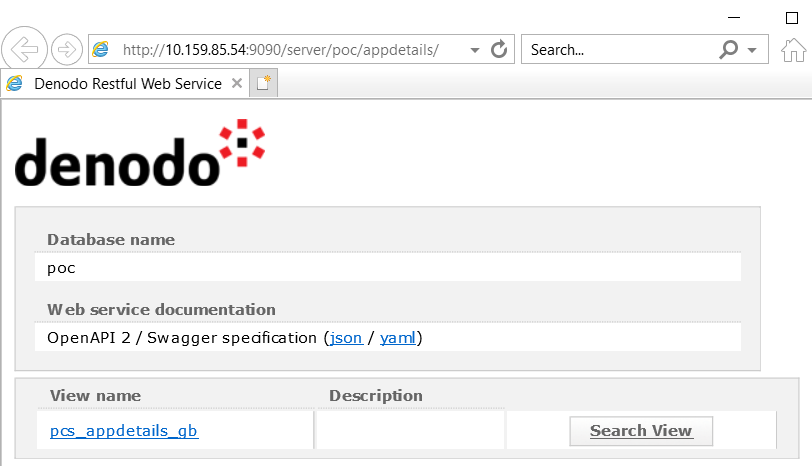Expand the search provider dropdown arrow
Image resolution: width=812 pixels, height=466 pixels.
point(752,50)
